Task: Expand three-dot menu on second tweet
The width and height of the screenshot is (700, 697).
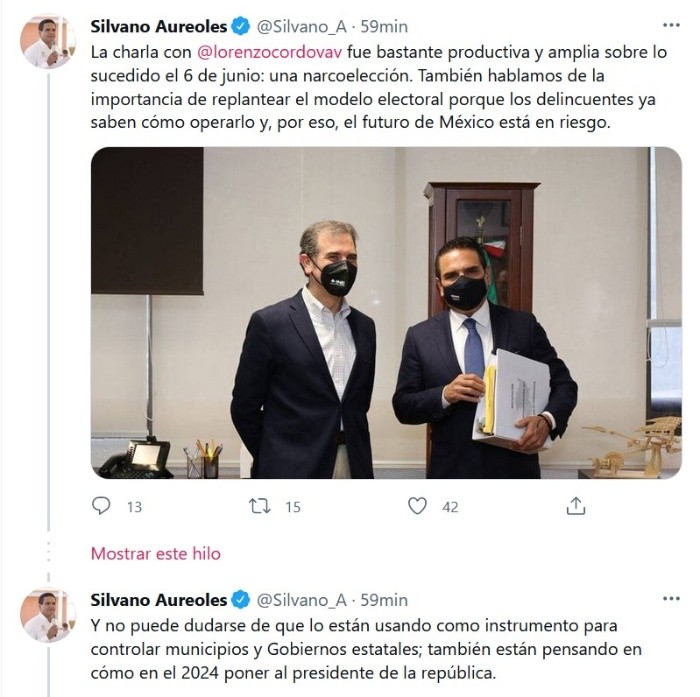Action: click(x=671, y=599)
